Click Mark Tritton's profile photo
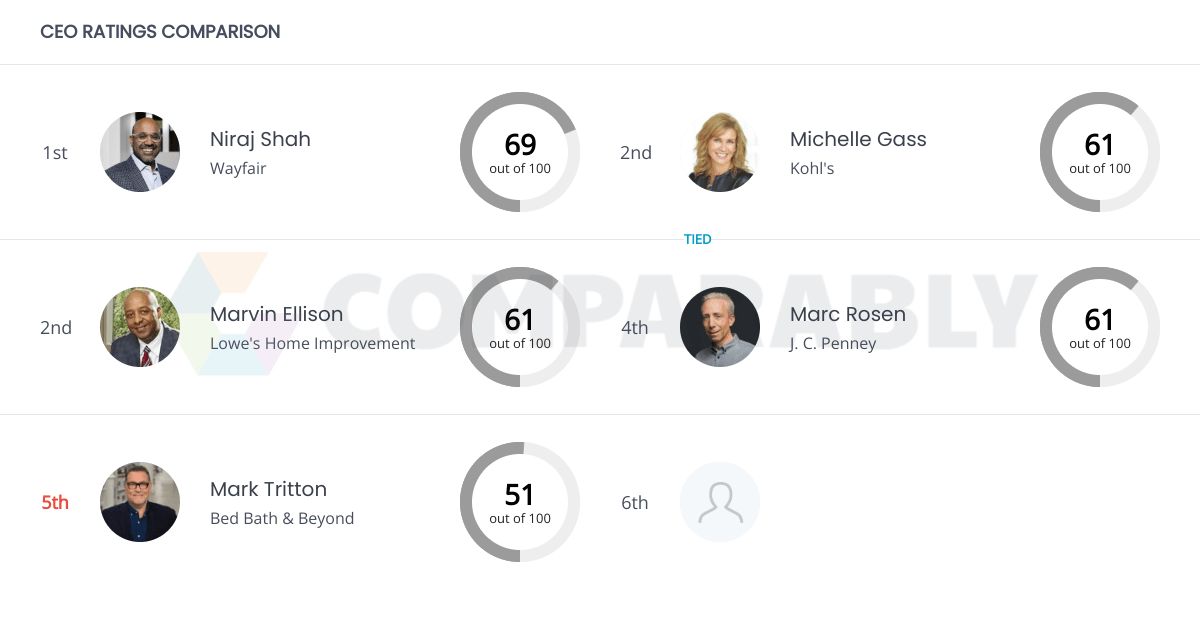The height and width of the screenshot is (630, 1200). [x=140, y=502]
